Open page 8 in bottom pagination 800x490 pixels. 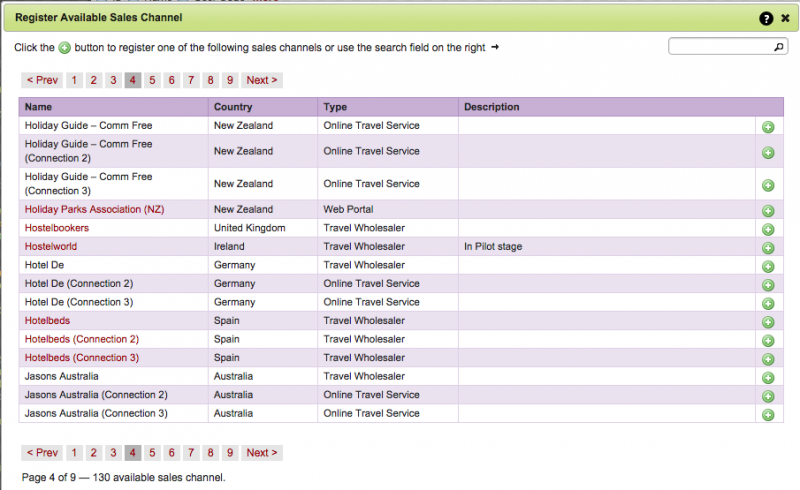pyautogui.click(x=210, y=453)
